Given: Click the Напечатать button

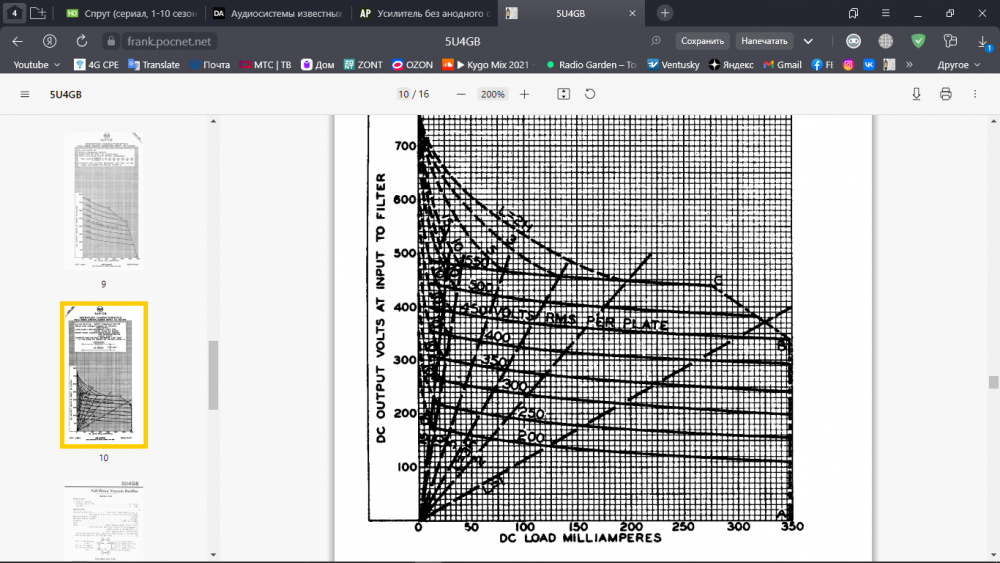Looking at the screenshot, I should 765,41.
